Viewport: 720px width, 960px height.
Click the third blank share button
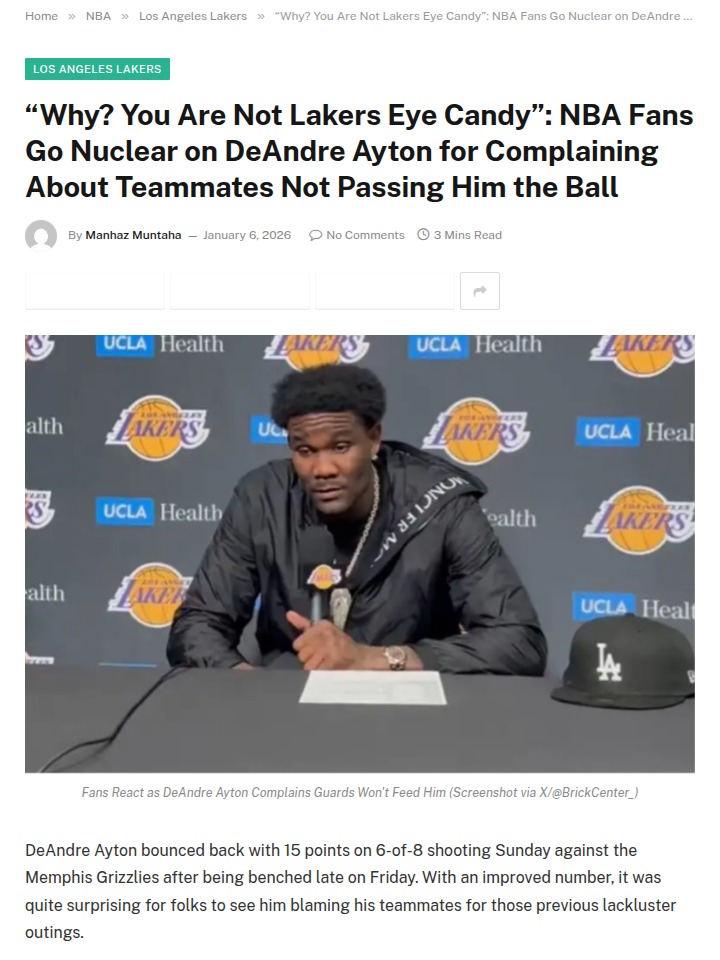385,291
